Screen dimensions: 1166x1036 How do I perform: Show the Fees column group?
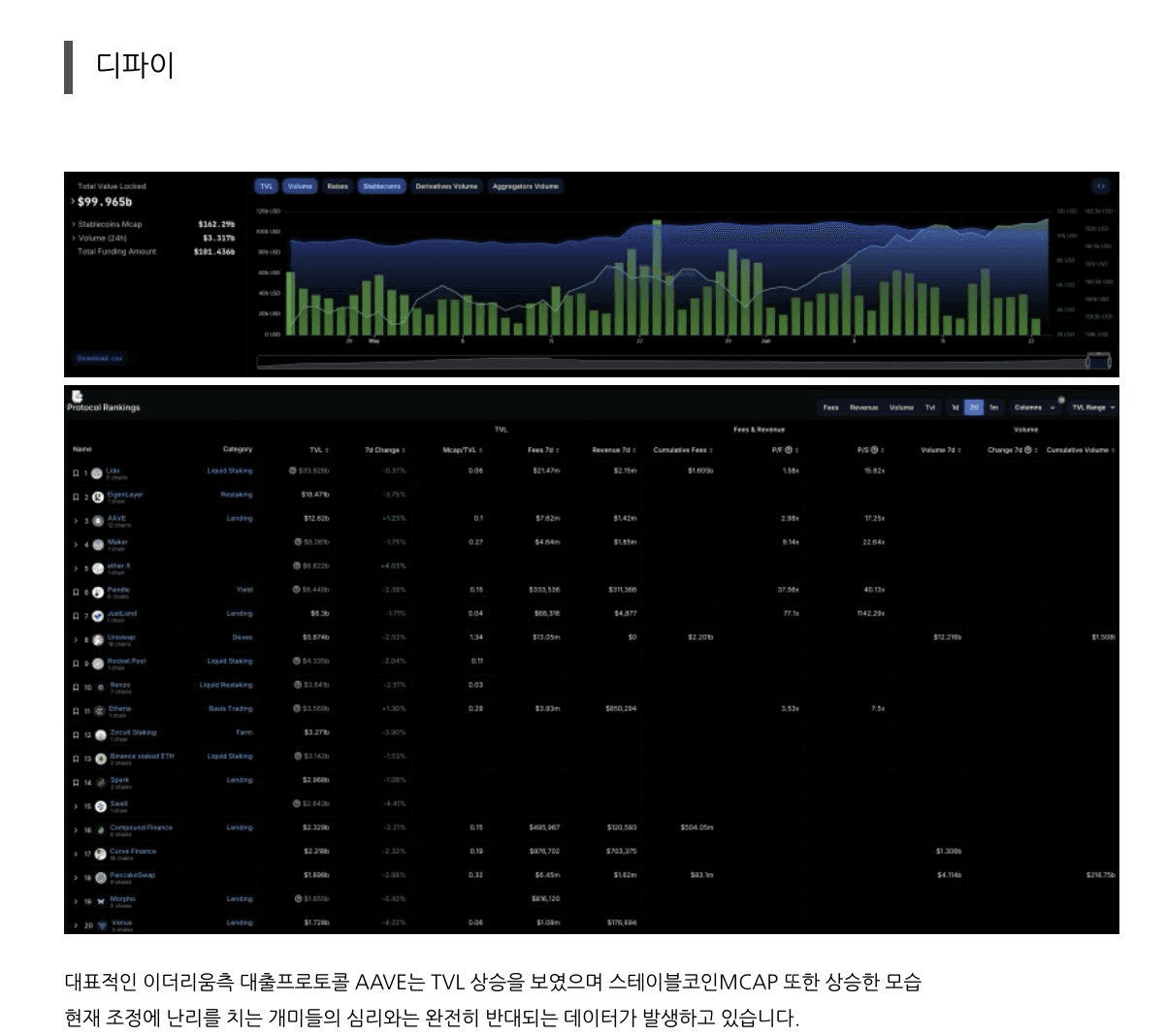(x=830, y=407)
